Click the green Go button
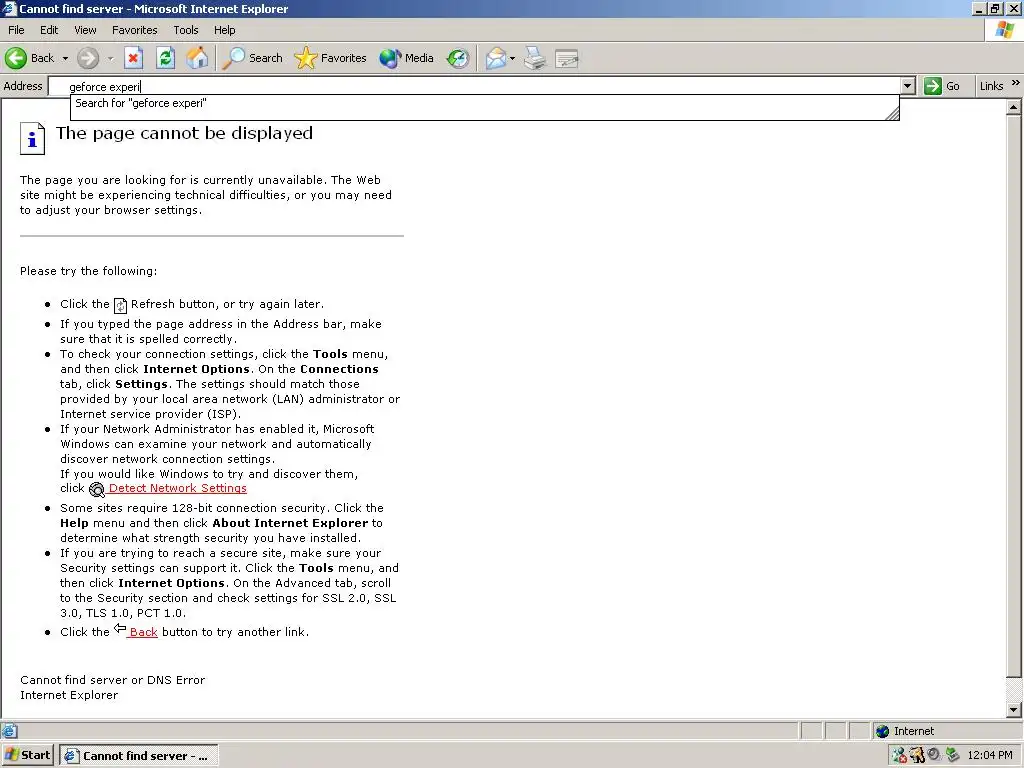 942,86
